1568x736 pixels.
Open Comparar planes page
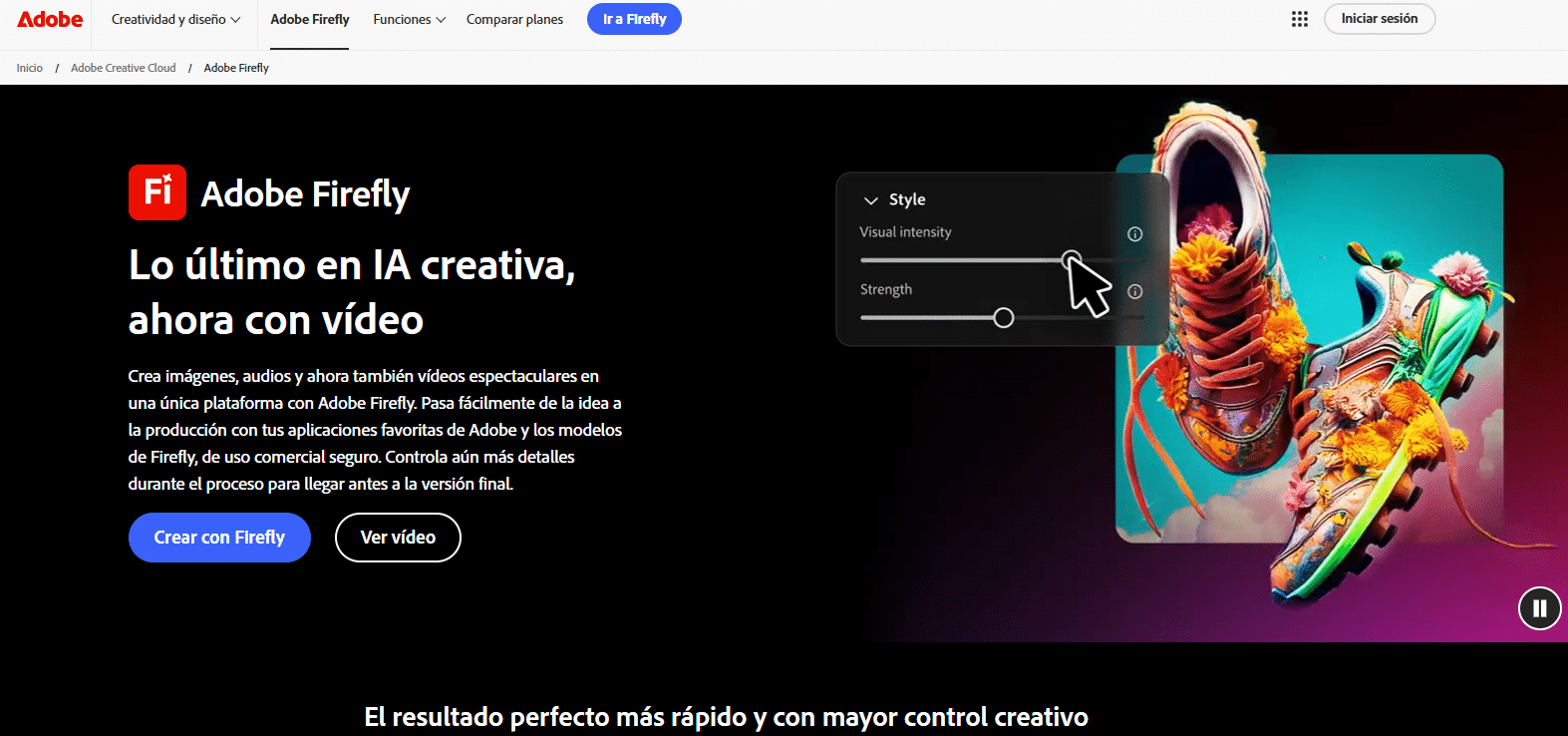514,19
